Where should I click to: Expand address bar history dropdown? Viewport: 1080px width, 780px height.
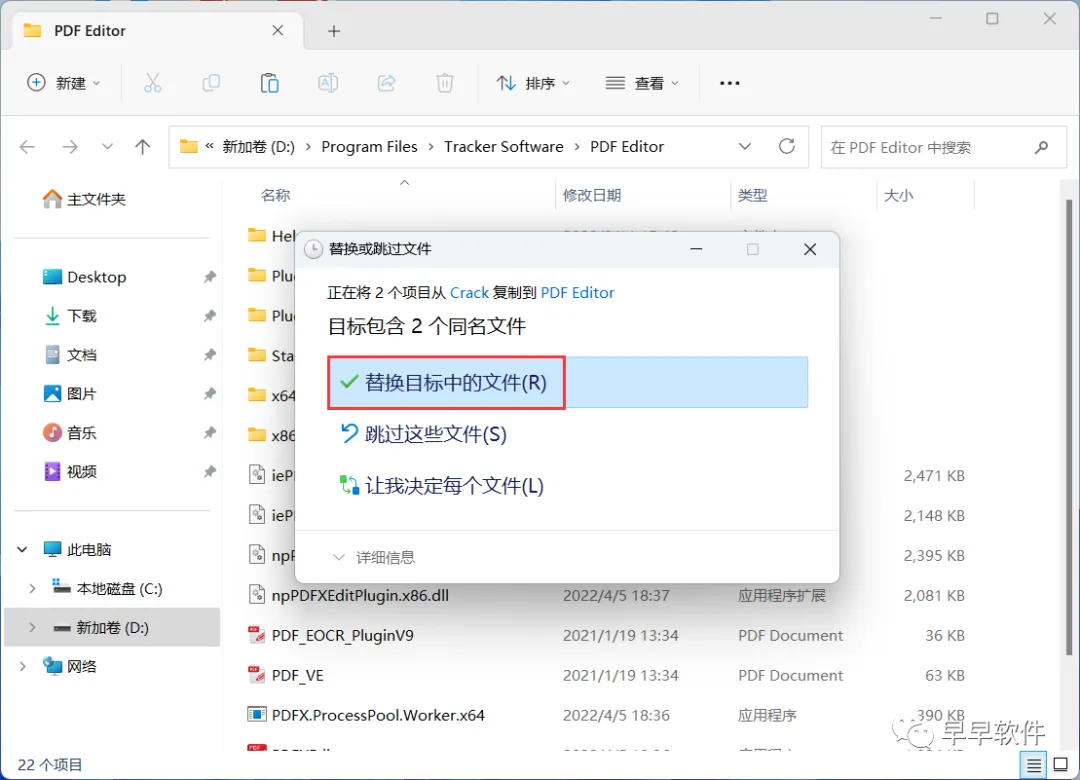pyautogui.click(x=745, y=147)
